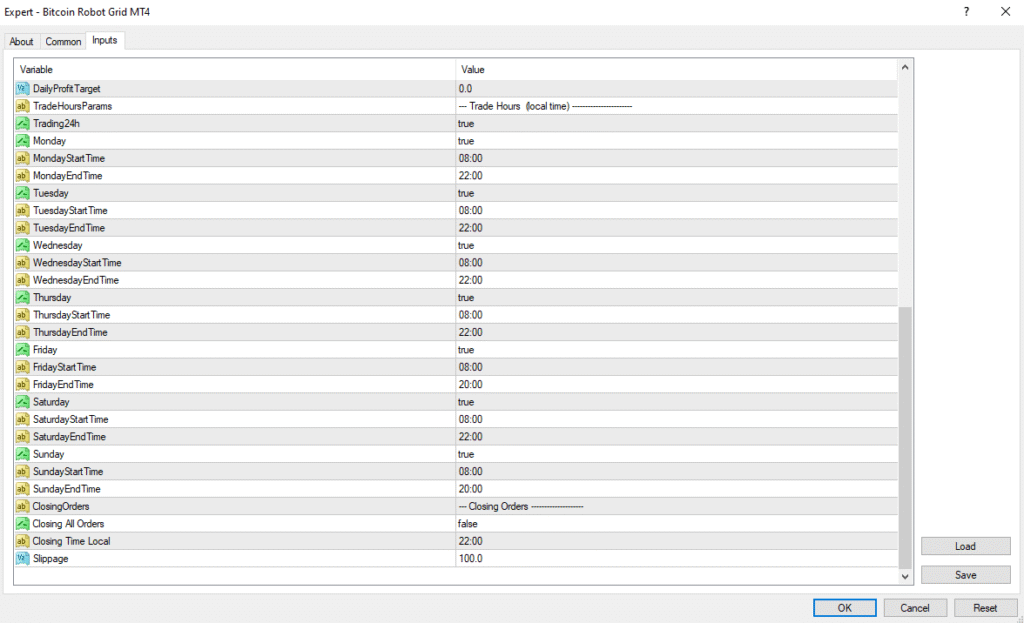Open the Tuesday value dropdown
This screenshot has height=623, width=1024.
(675, 193)
